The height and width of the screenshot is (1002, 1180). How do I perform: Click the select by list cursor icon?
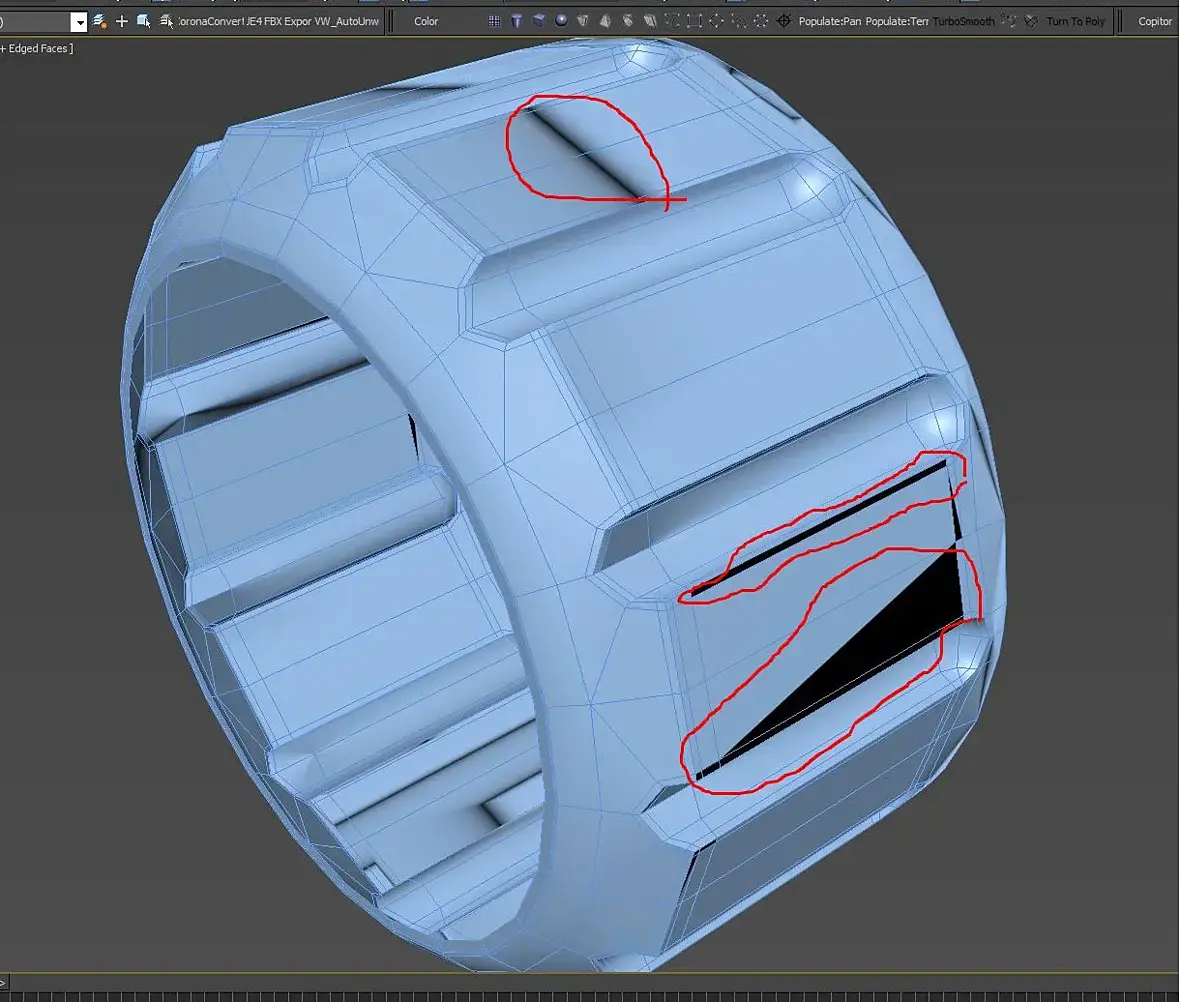[x=166, y=21]
